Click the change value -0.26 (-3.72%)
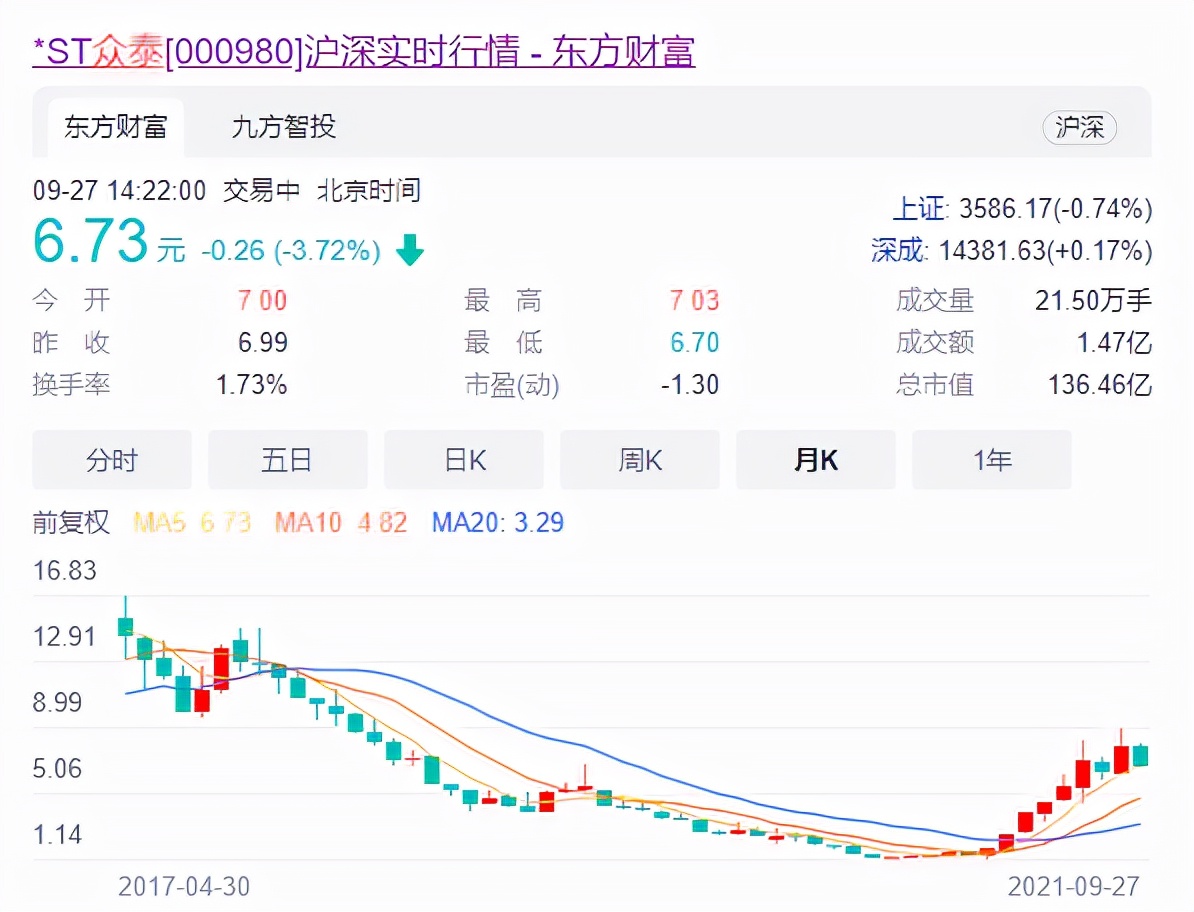 pos(291,250)
